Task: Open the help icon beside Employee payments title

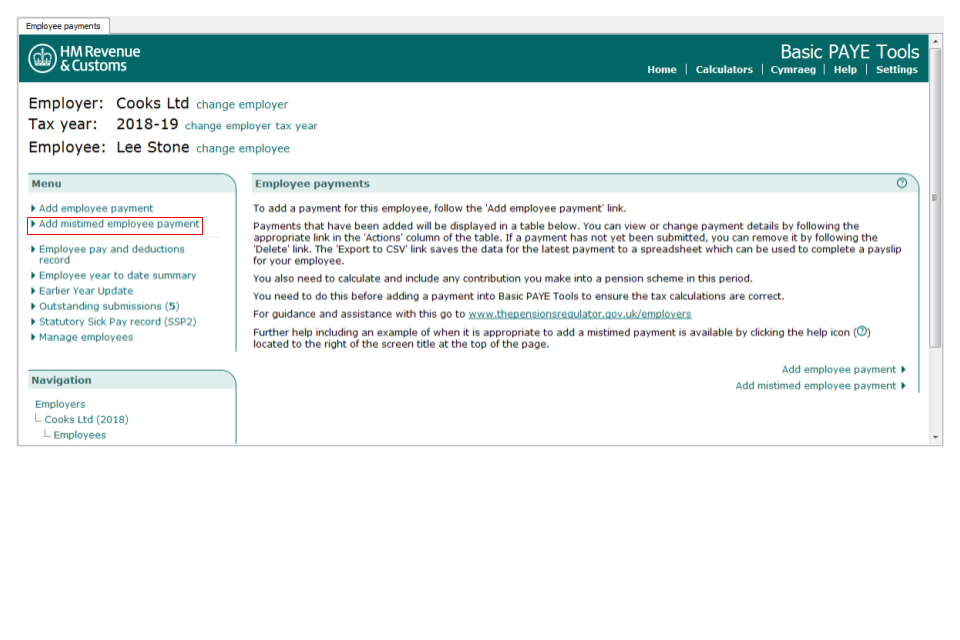Action: 901,183
